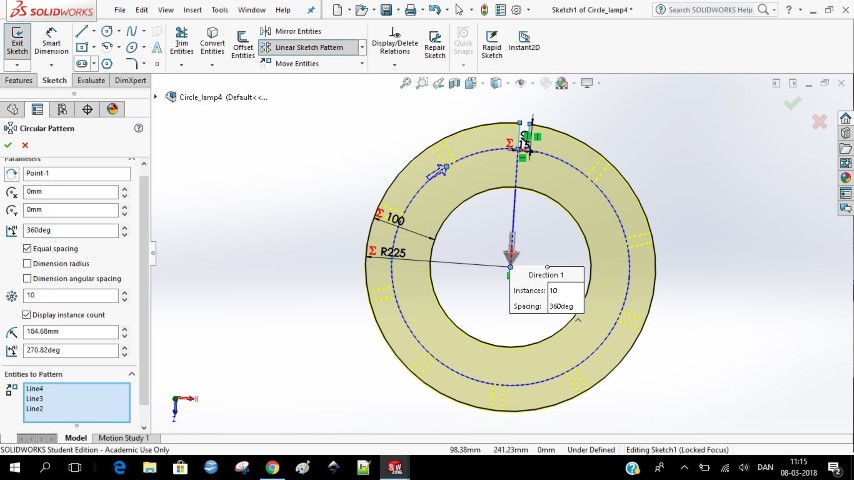Click the Search SOLIDWORKS Help box

click(710, 10)
